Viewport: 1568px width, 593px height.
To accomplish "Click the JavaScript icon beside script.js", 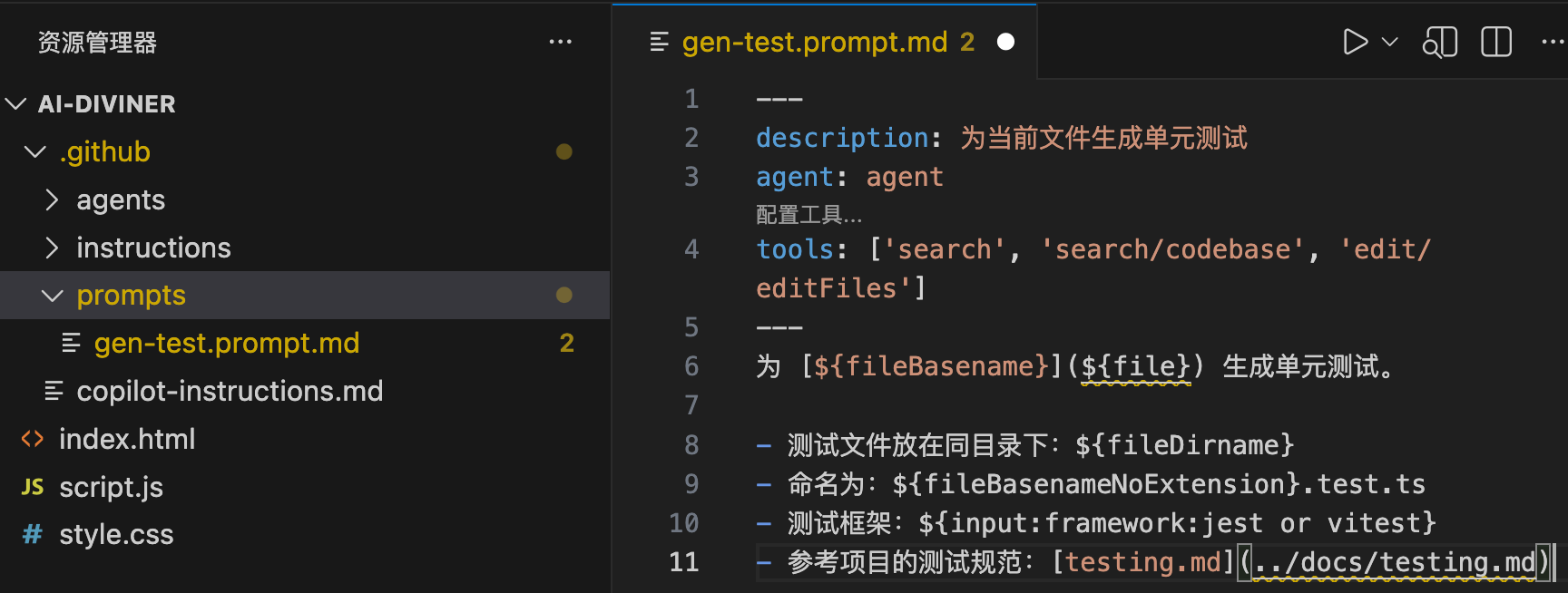I will pos(31,487).
